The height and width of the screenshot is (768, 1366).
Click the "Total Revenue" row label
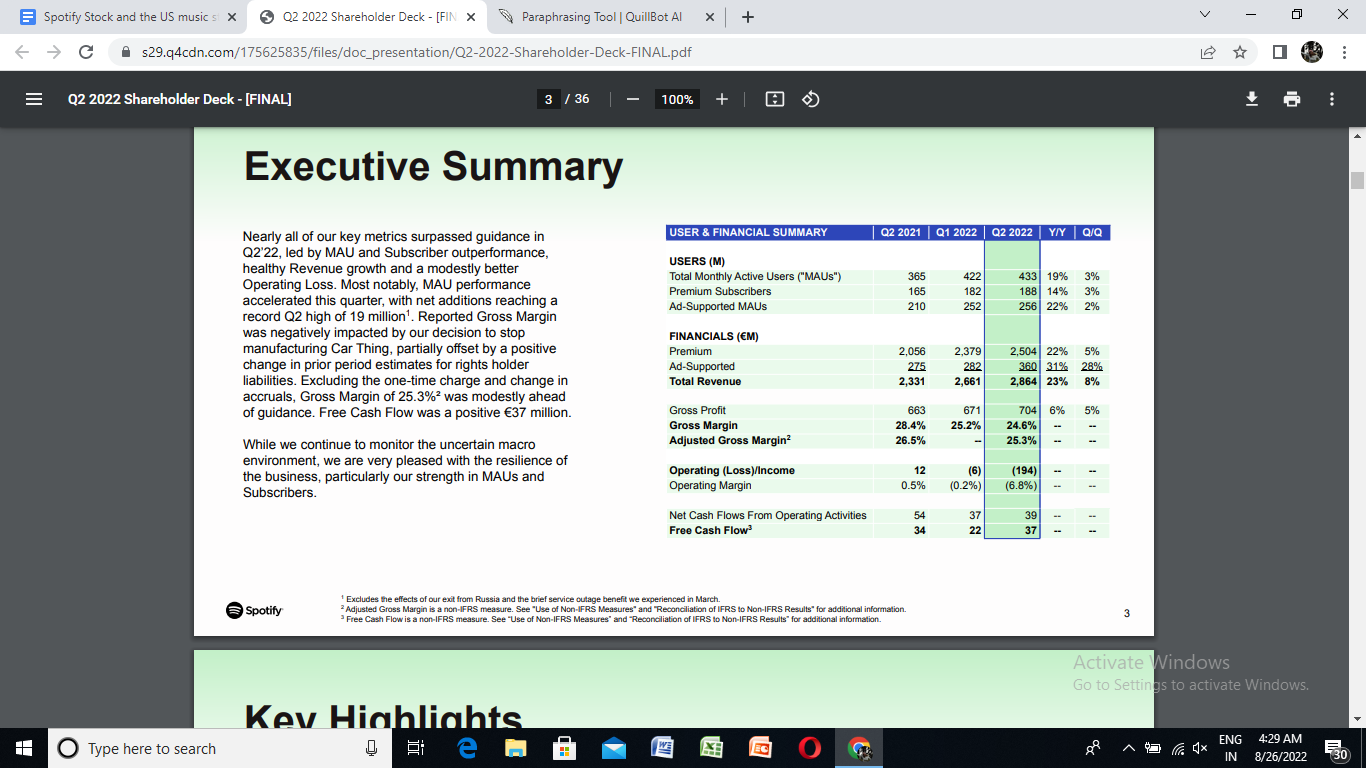tap(705, 381)
